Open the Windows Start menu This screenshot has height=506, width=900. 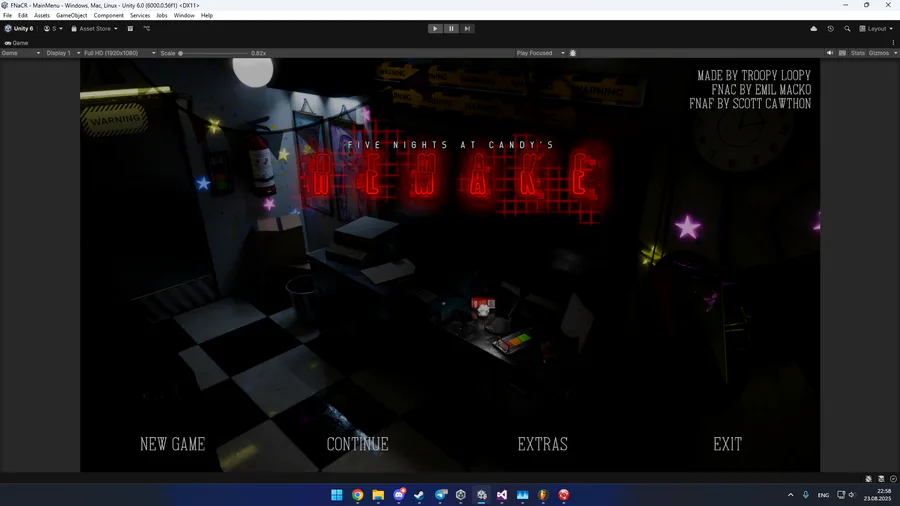pyautogui.click(x=337, y=495)
